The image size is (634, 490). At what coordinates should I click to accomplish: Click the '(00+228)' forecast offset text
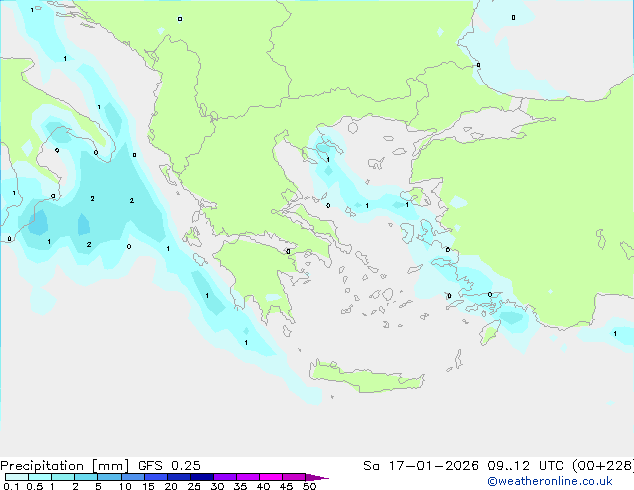point(603,466)
